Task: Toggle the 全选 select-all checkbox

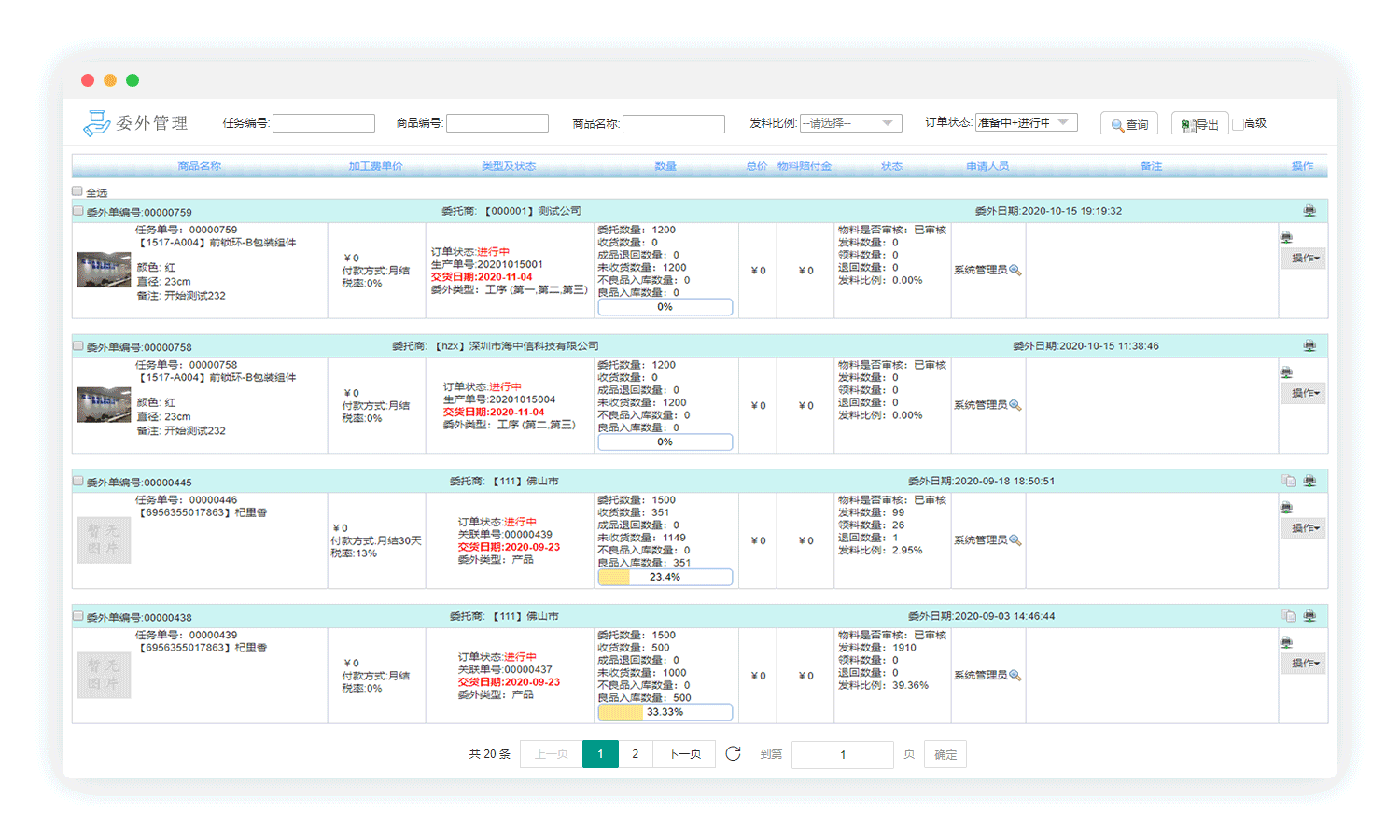Action: [77, 191]
